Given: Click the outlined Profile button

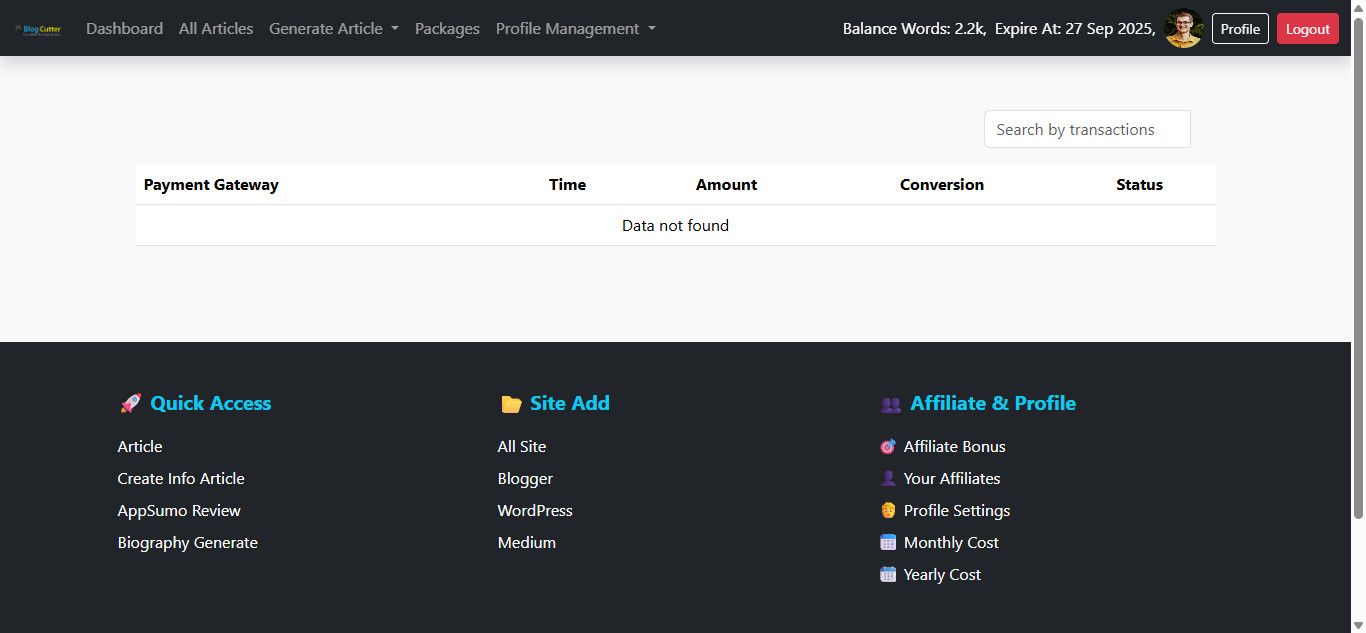Looking at the screenshot, I should pos(1240,29).
